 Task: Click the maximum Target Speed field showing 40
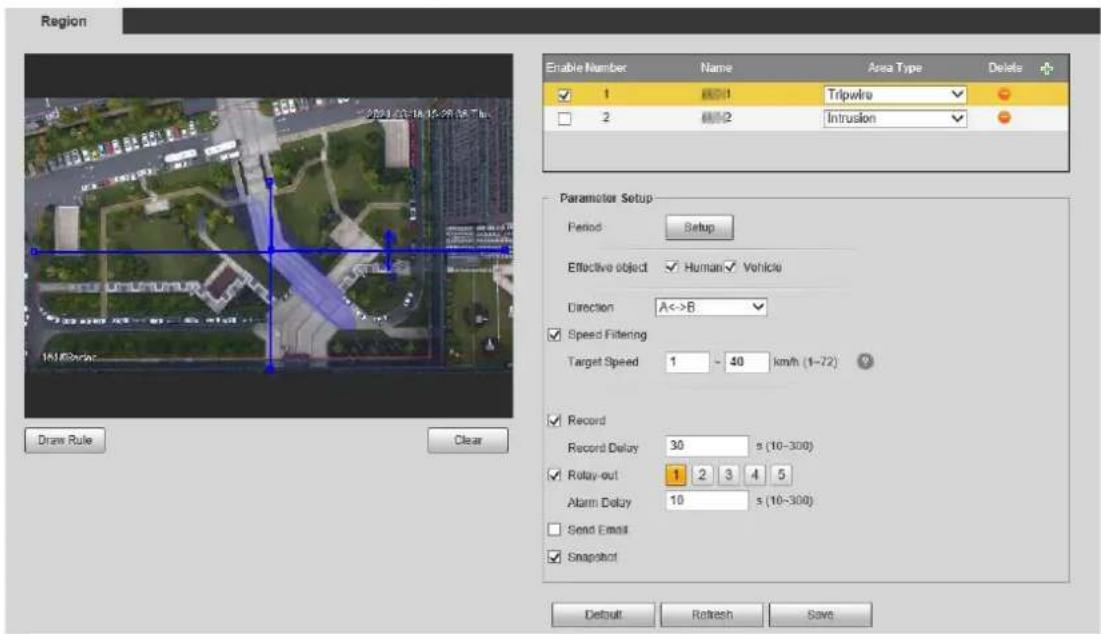747,362
